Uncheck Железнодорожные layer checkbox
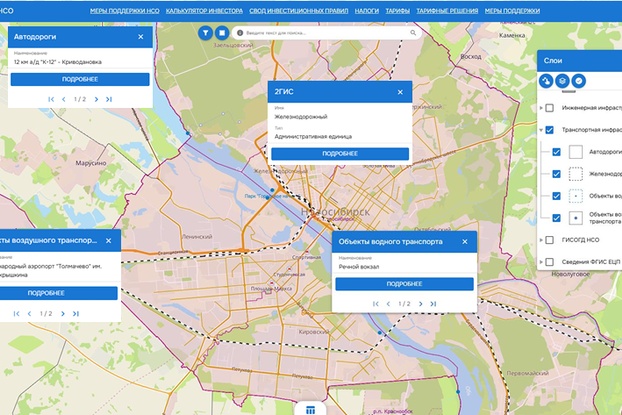The height and width of the screenshot is (415, 622). click(x=557, y=174)
